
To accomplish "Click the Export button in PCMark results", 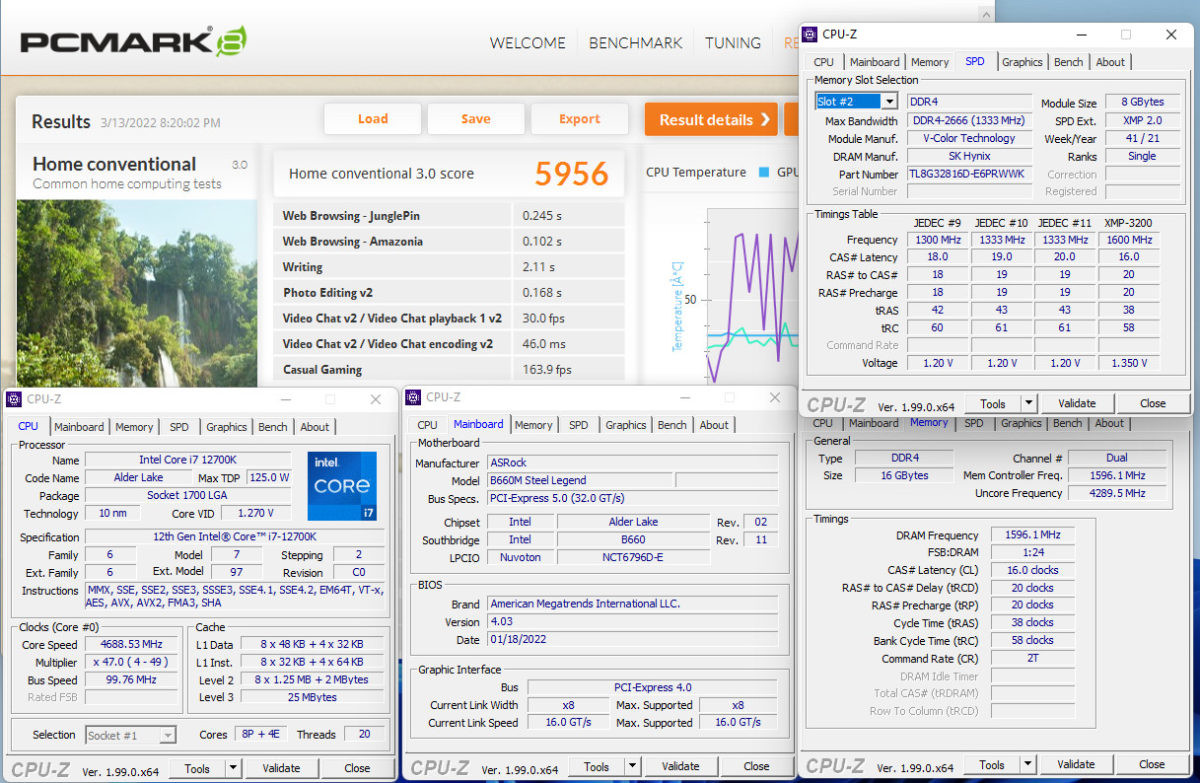I will (x=579, y=119).
